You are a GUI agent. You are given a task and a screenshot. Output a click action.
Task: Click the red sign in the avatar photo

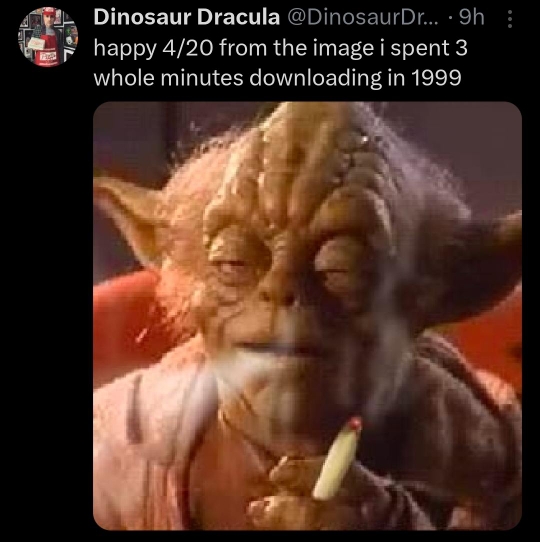coord(47,58)
